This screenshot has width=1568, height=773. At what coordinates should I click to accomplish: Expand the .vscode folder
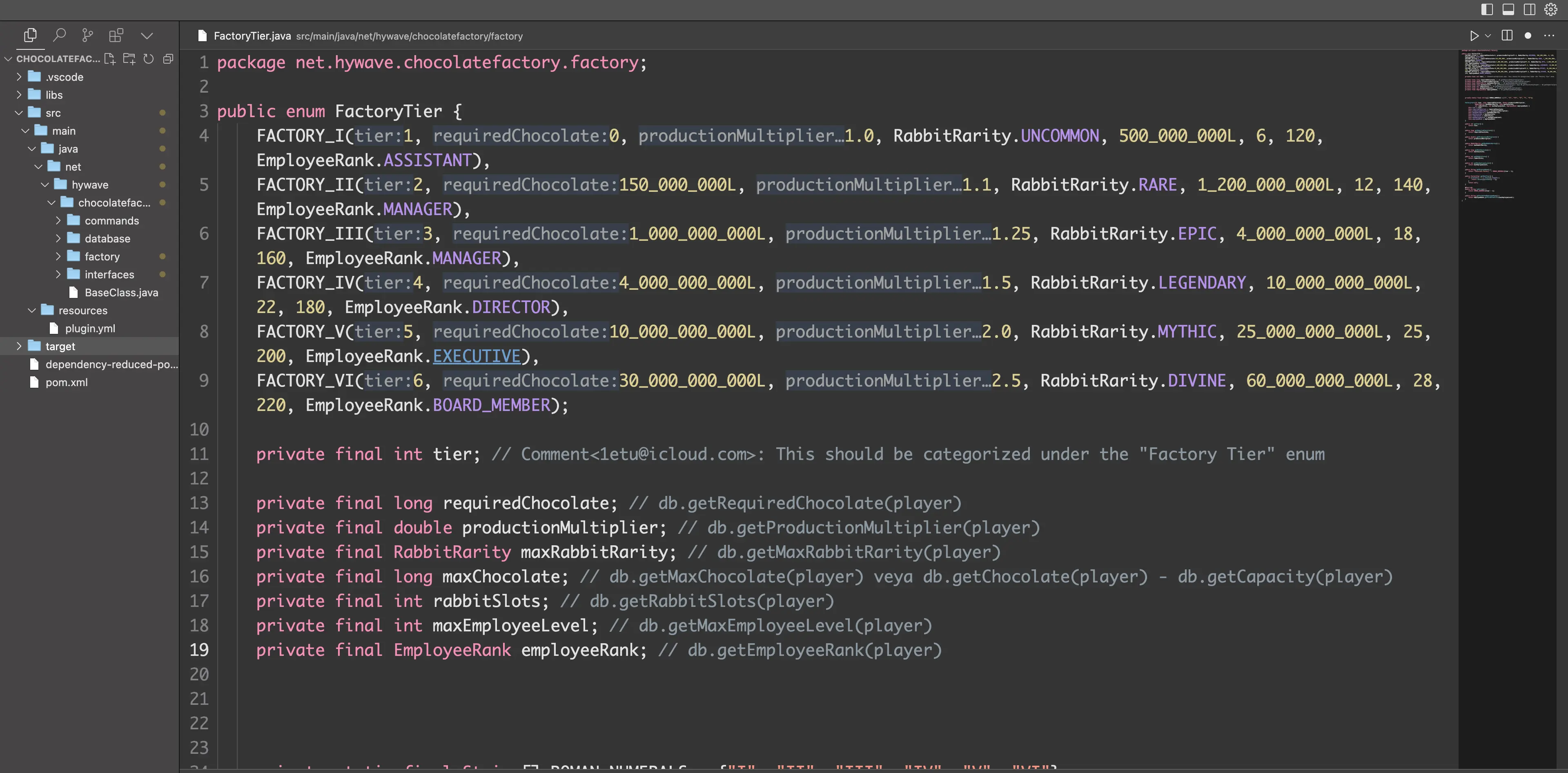(19, 77)
